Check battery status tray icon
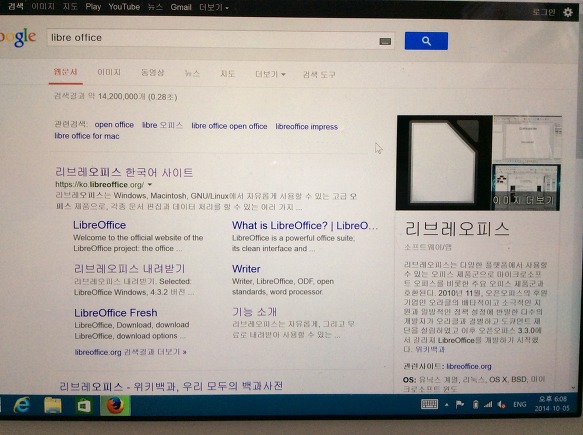 (x=475, y=405)
